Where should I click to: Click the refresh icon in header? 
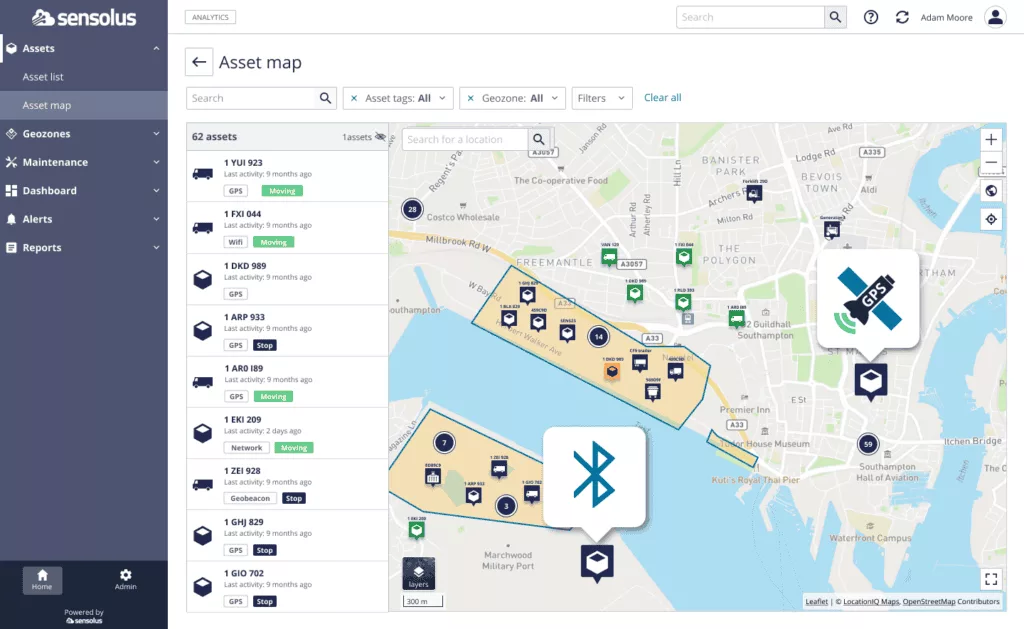click(902, 17)
